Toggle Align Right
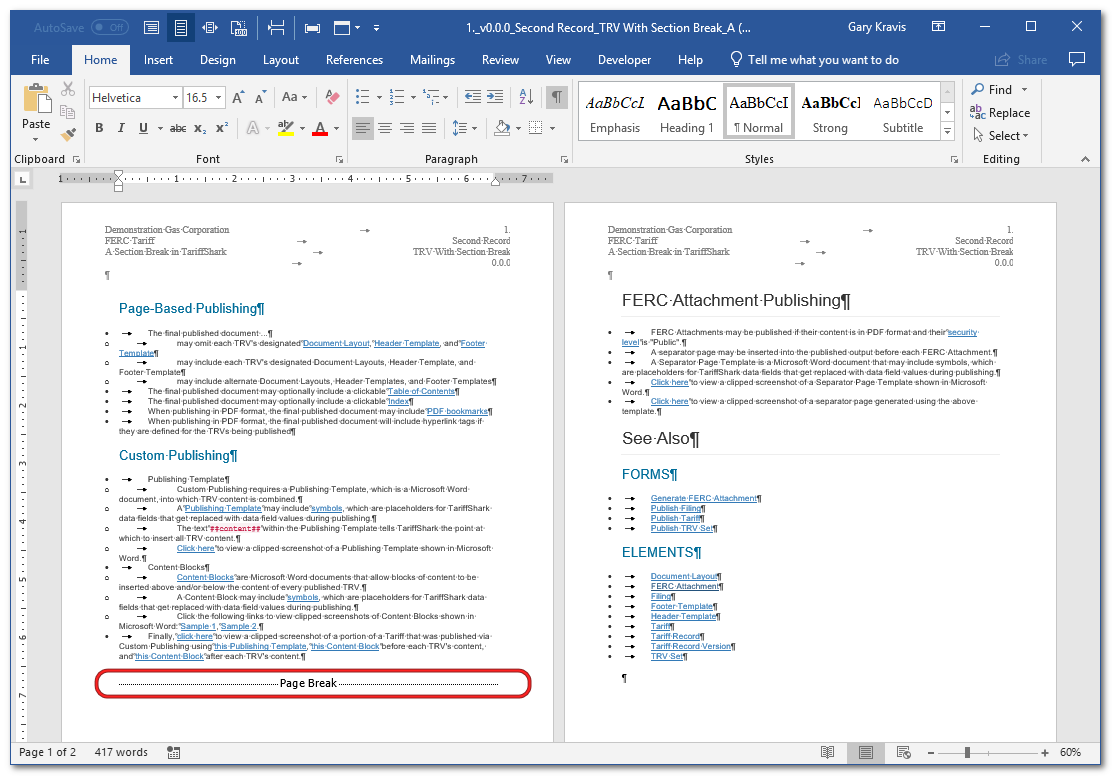Image resolution: width=1112 pixels, height=776 pixels. (x=407, y=128)
